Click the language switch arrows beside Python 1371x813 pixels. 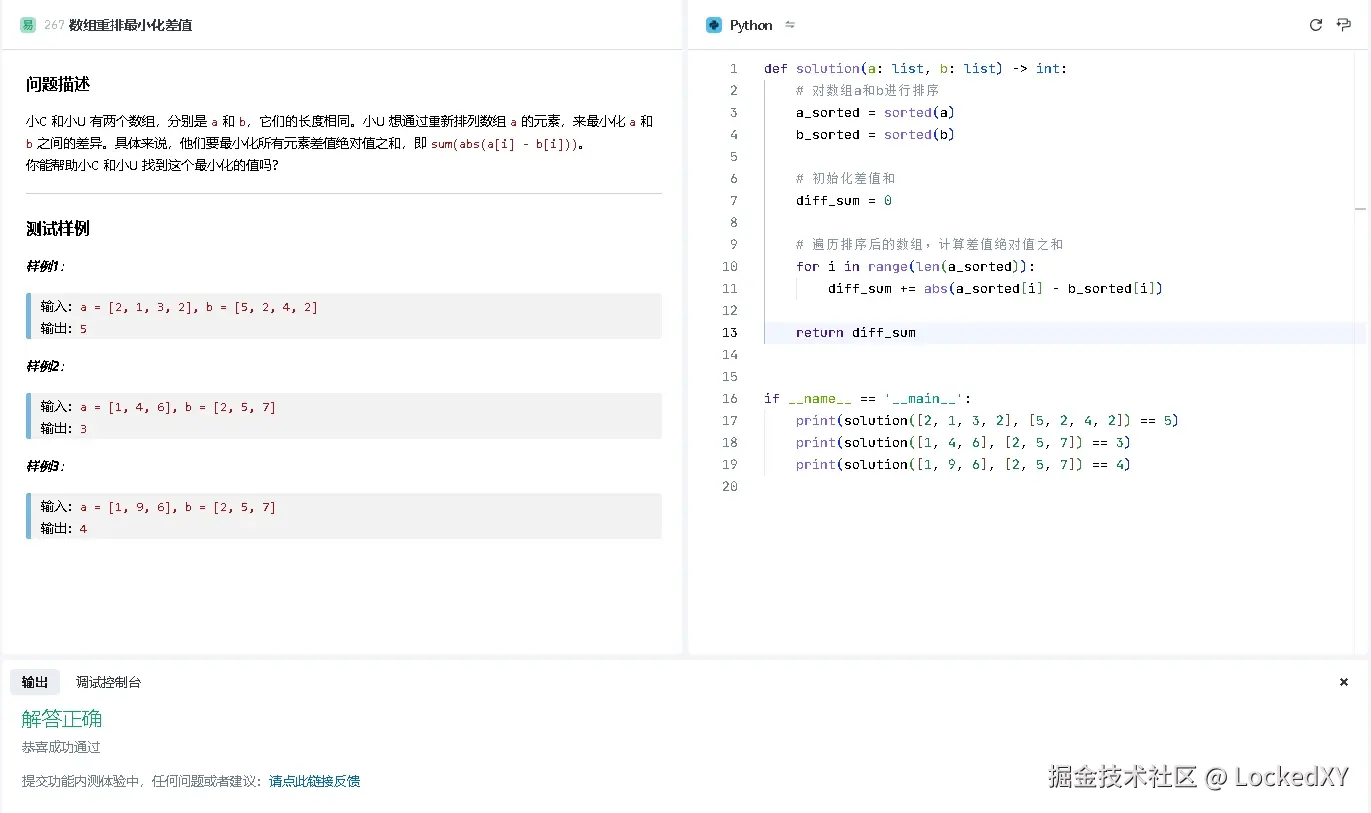point(789,25)
